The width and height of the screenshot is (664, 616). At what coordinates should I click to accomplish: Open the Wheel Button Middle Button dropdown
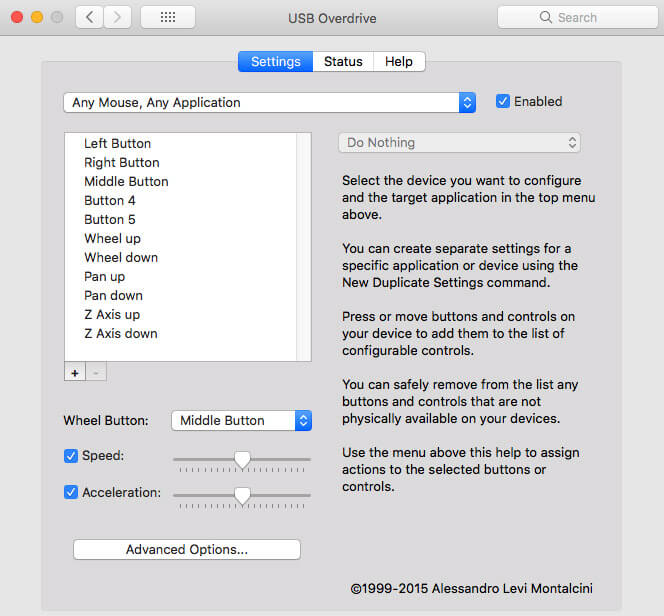coord(241,420)
